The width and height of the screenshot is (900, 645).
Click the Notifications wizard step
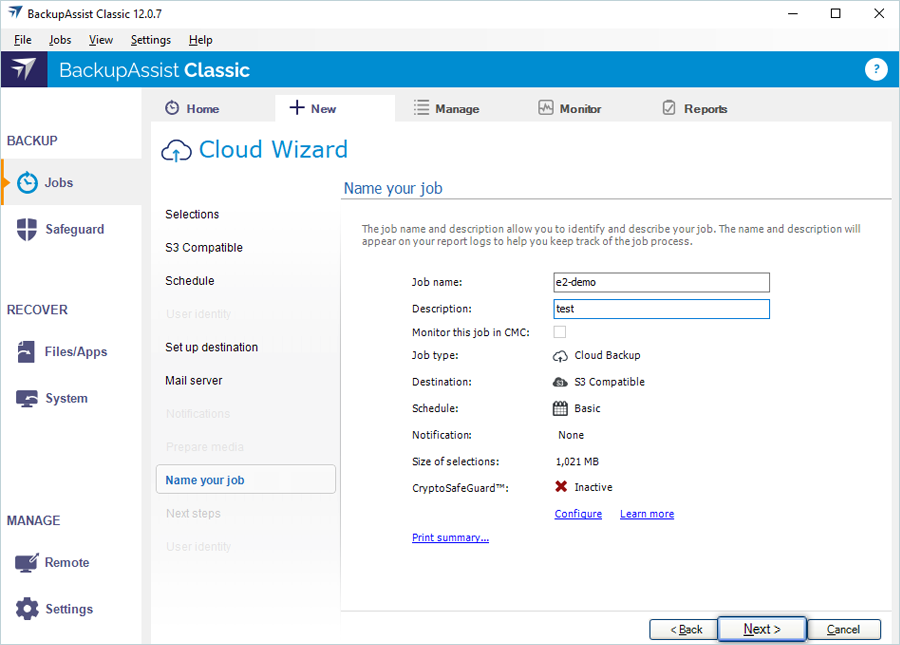tap(198, 414)
